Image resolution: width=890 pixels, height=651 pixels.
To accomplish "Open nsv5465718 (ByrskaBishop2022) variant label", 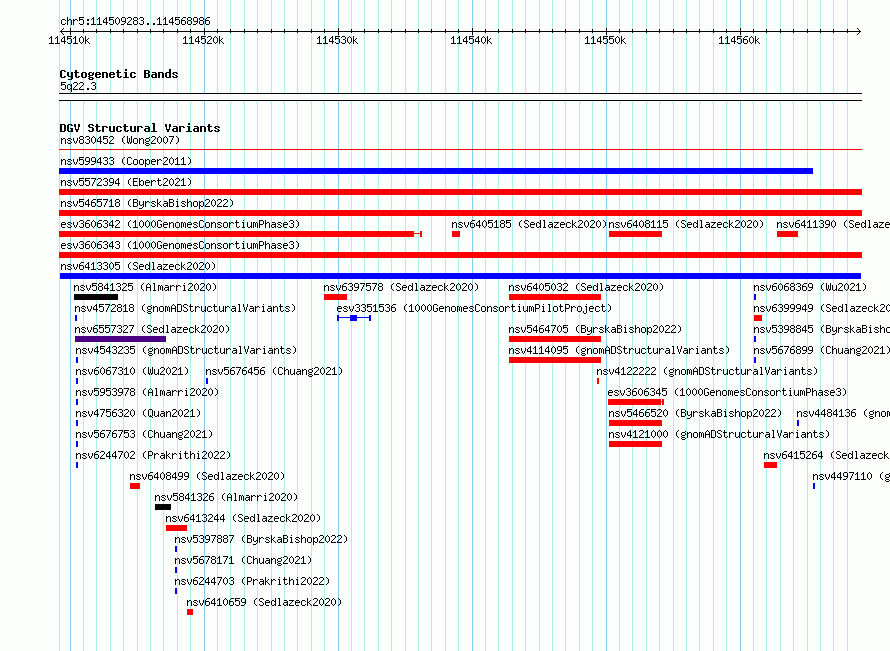I will pyautogui.click(x=147, y=203).
